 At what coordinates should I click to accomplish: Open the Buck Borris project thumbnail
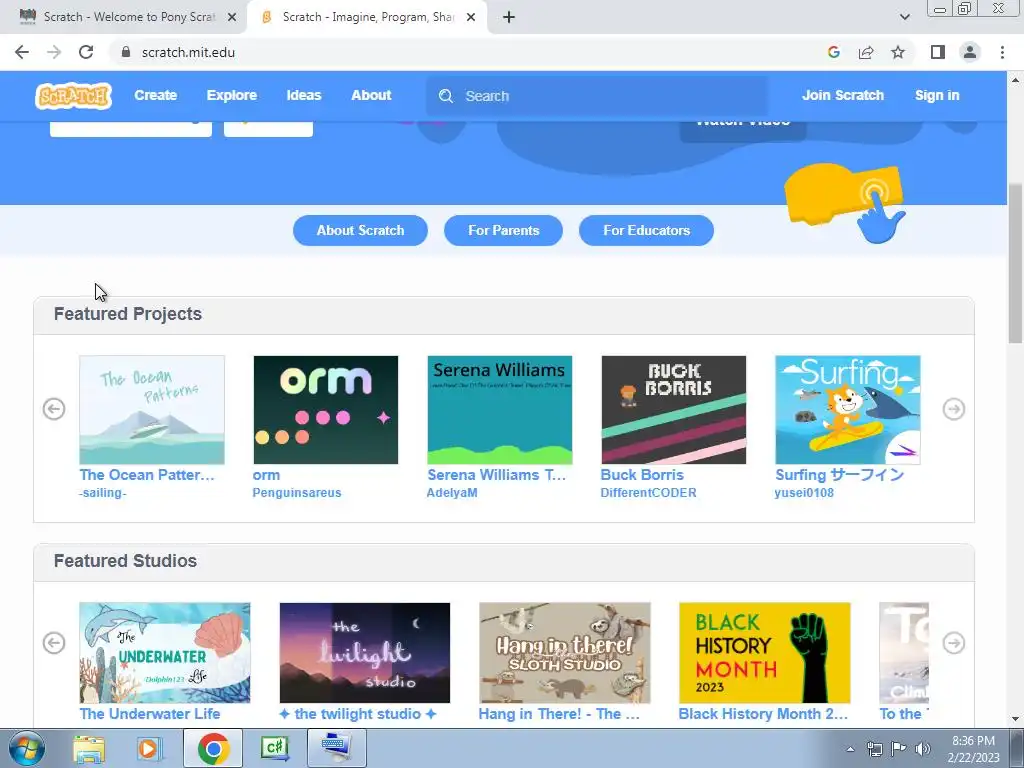tap(673, 409)
